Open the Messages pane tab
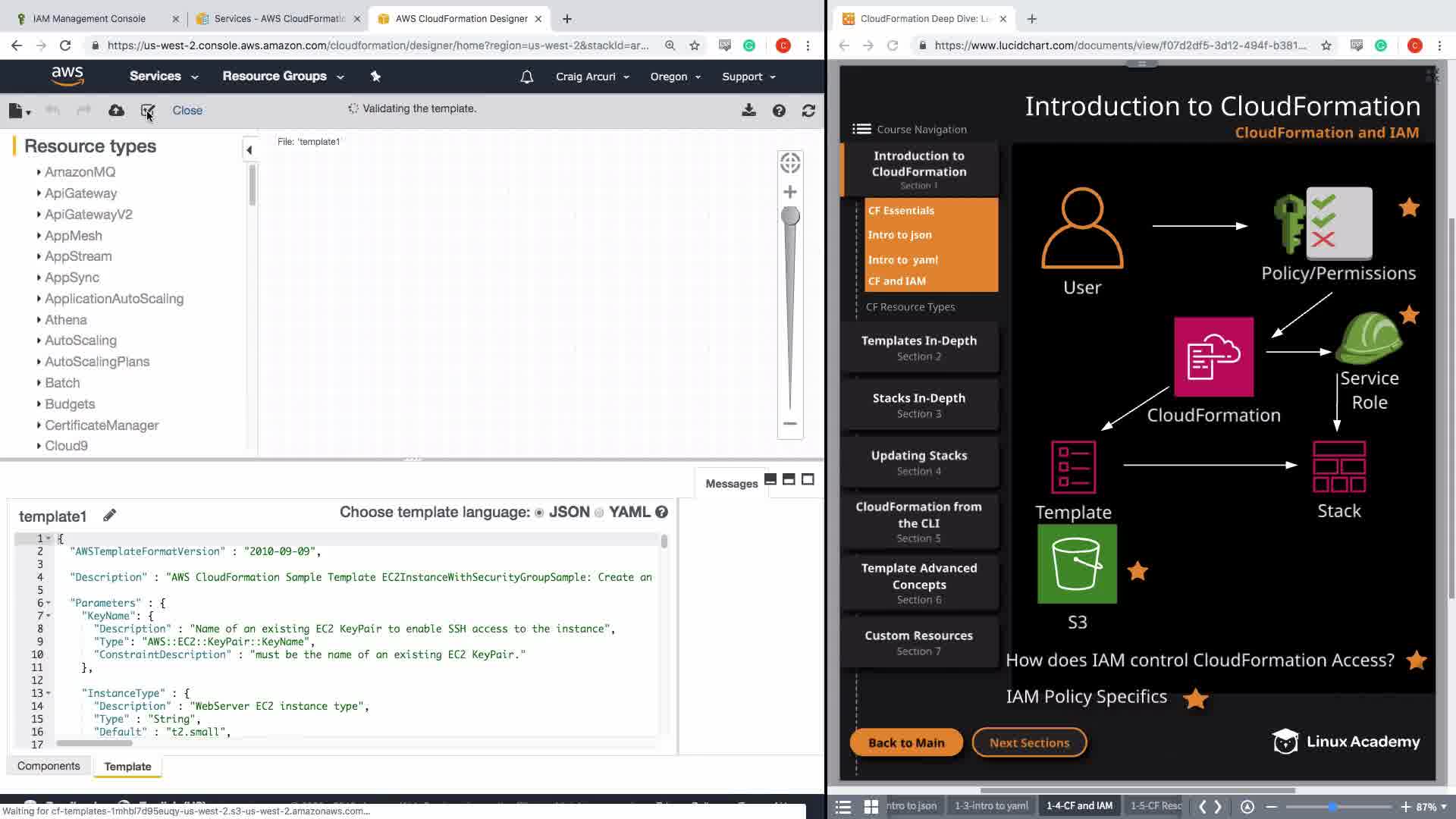This screenshot has width=1456, height=819. 731,484
